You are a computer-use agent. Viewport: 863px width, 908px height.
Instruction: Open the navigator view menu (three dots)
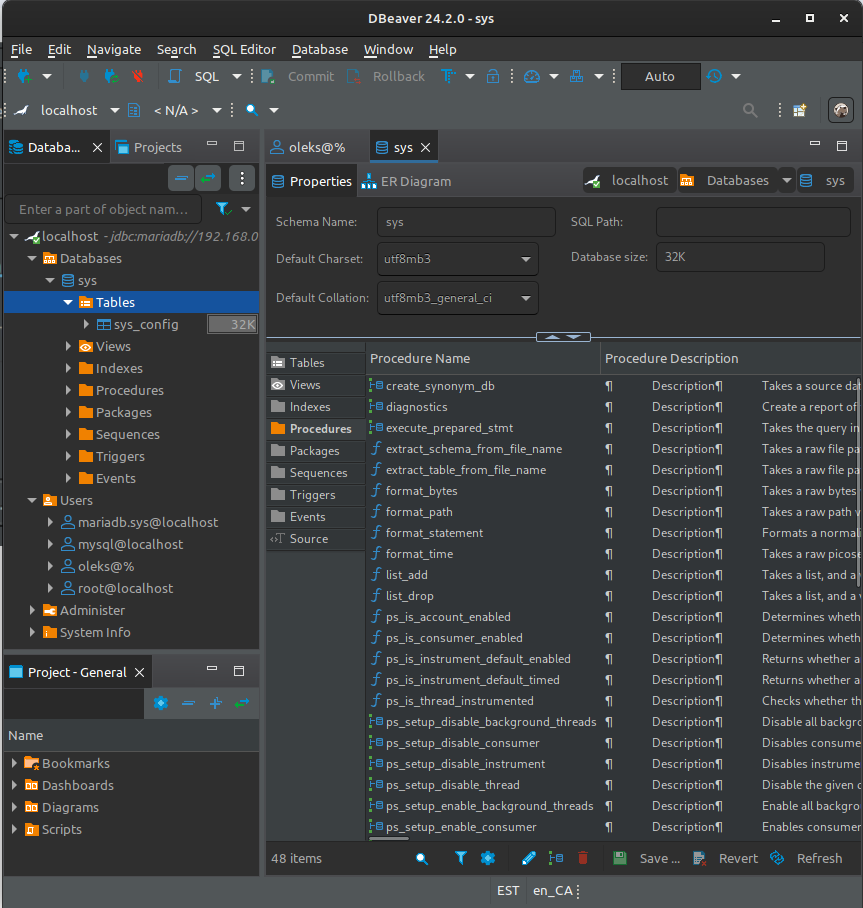pyautogui.click(x=242, y=178)
